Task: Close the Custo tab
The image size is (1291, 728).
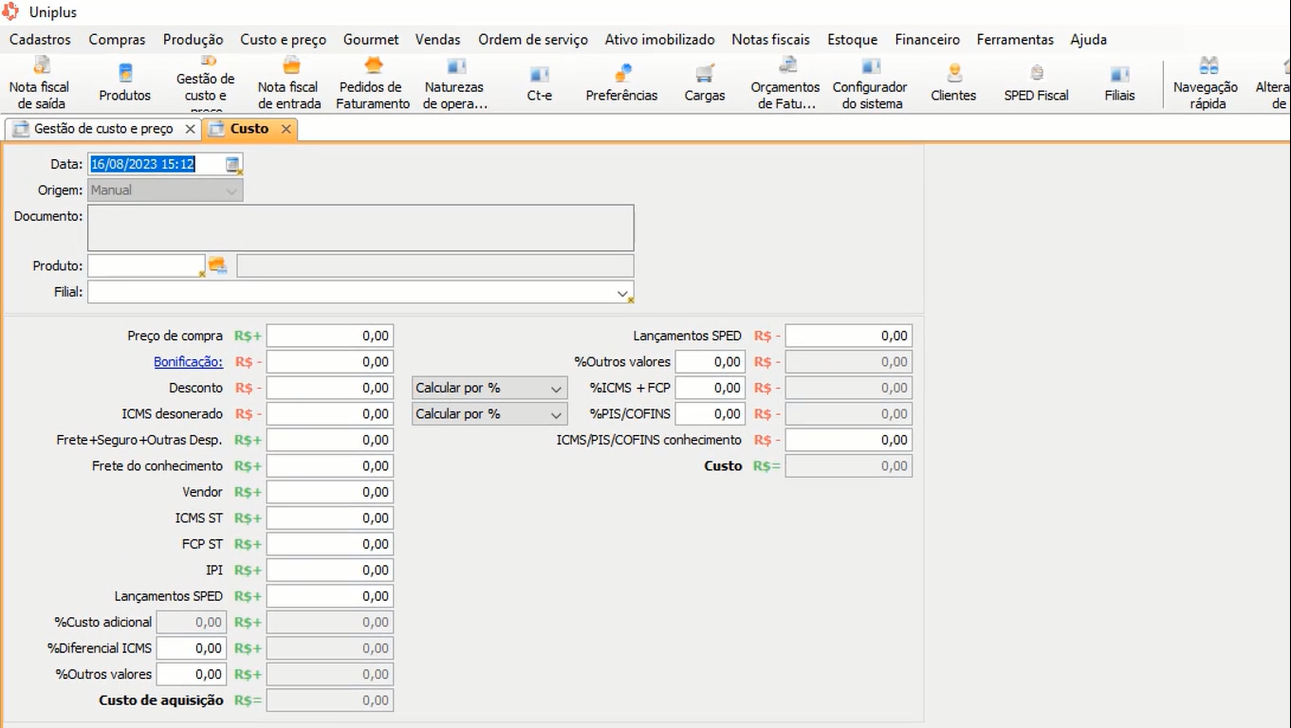Action: point(286,129)
